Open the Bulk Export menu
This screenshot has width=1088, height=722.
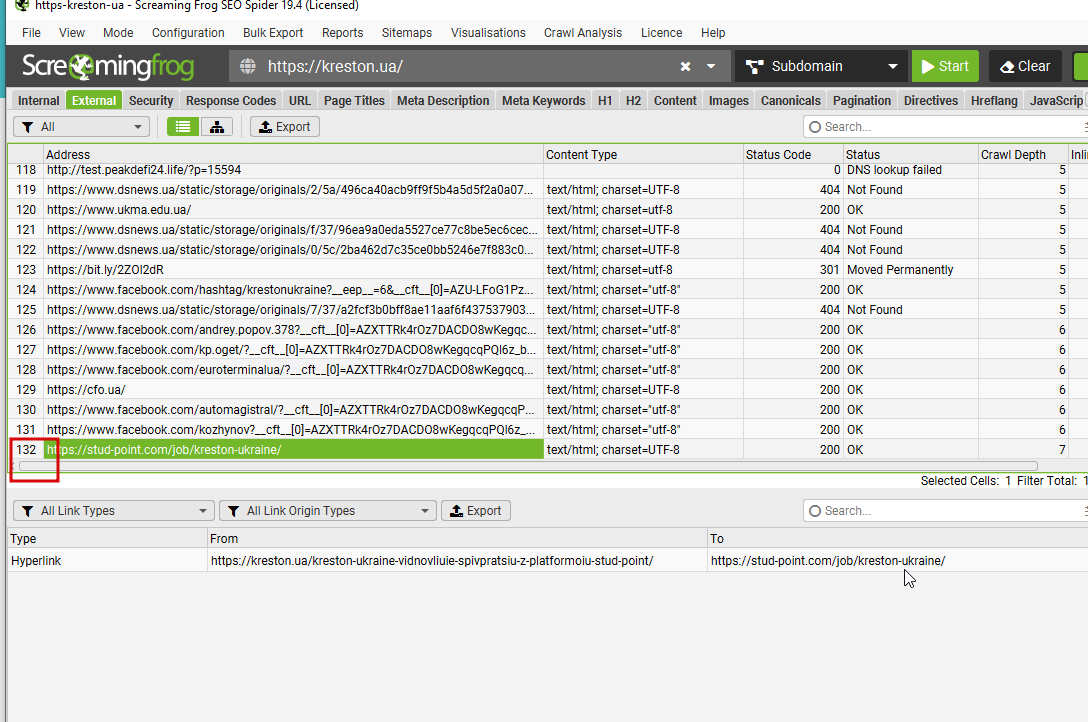pos(273,33)
